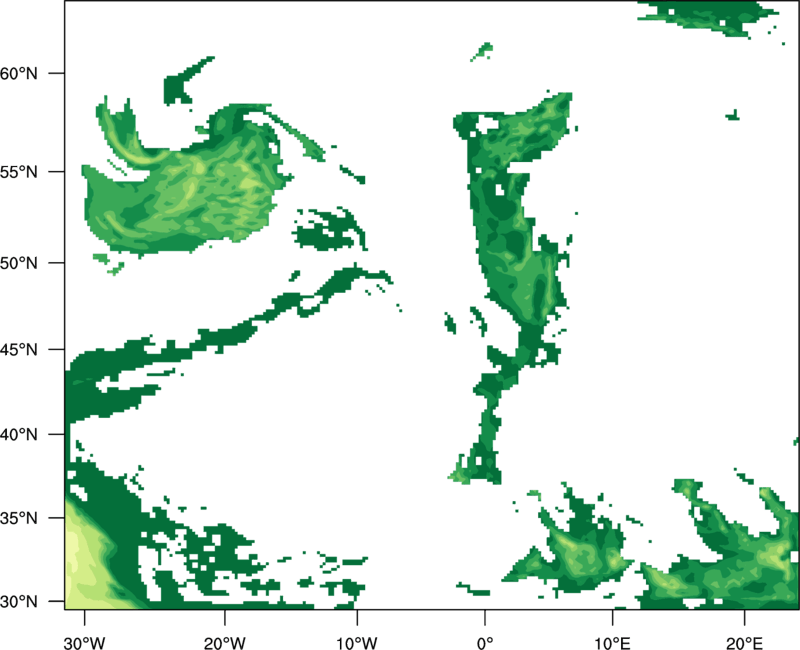800x650 pixels.
Task: Click the 20°E longitude label
Action: click(744, 643)
